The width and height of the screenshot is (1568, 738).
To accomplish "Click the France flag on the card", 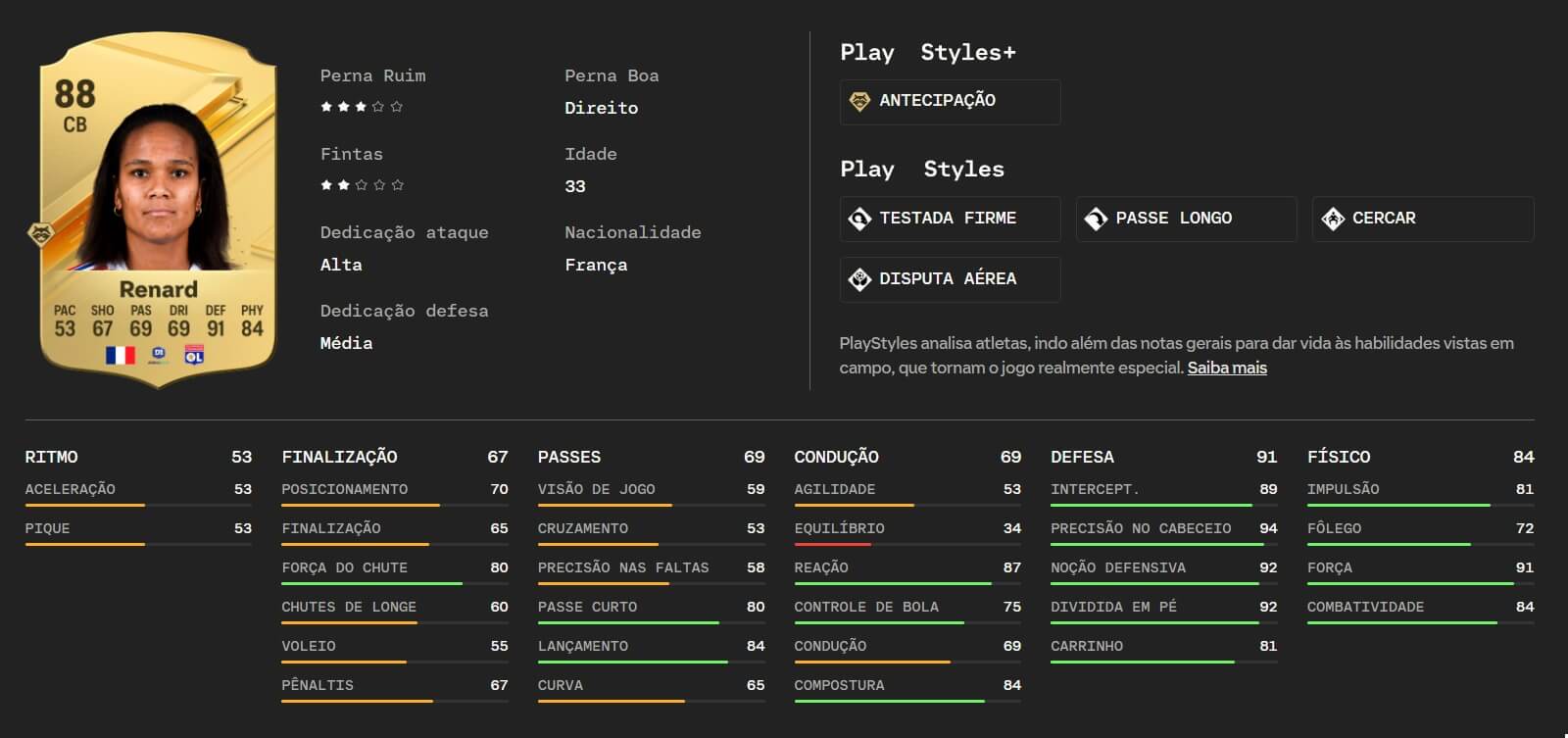I will 121,356.
